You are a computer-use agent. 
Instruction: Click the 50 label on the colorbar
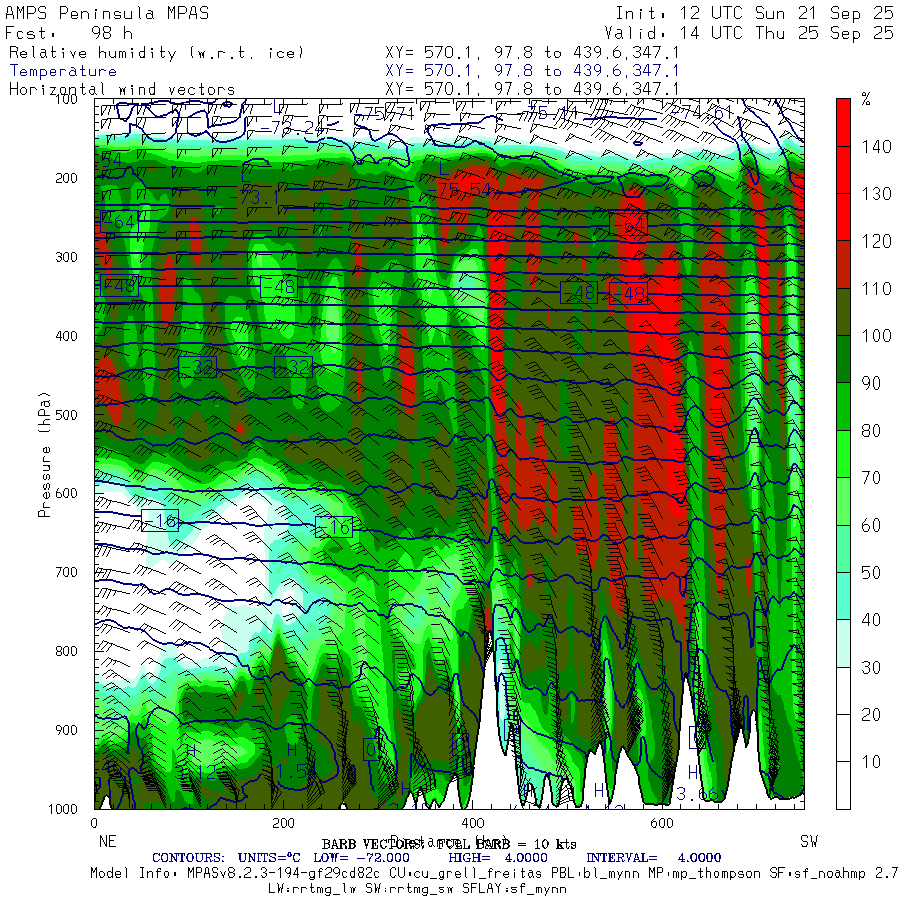point(871,572)
